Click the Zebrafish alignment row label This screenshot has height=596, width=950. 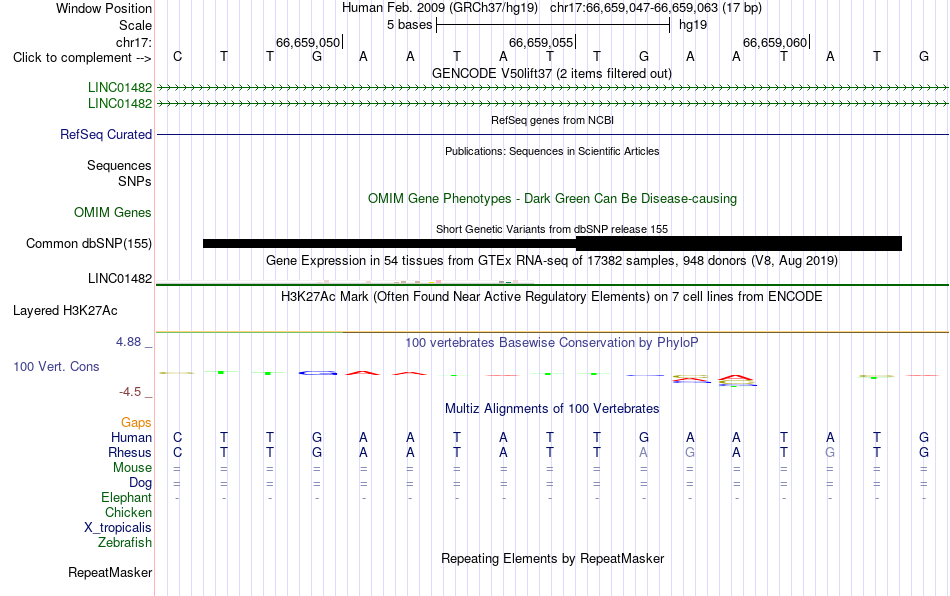[x=125, y=543]
